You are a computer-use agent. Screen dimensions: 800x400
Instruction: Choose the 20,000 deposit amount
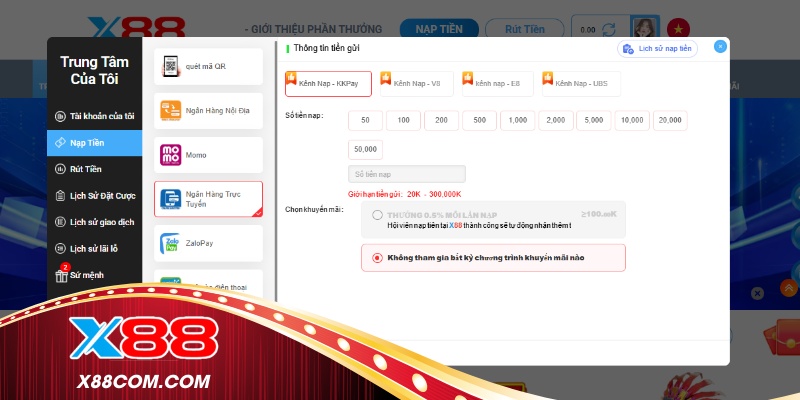coord(670,120)
